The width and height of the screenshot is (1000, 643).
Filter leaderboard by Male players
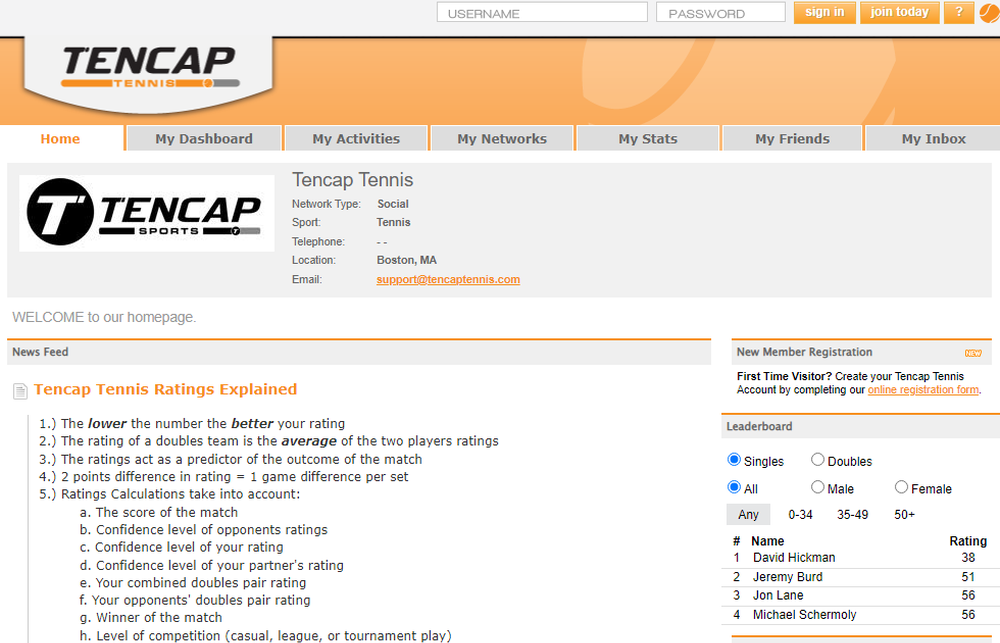(817, 487)
